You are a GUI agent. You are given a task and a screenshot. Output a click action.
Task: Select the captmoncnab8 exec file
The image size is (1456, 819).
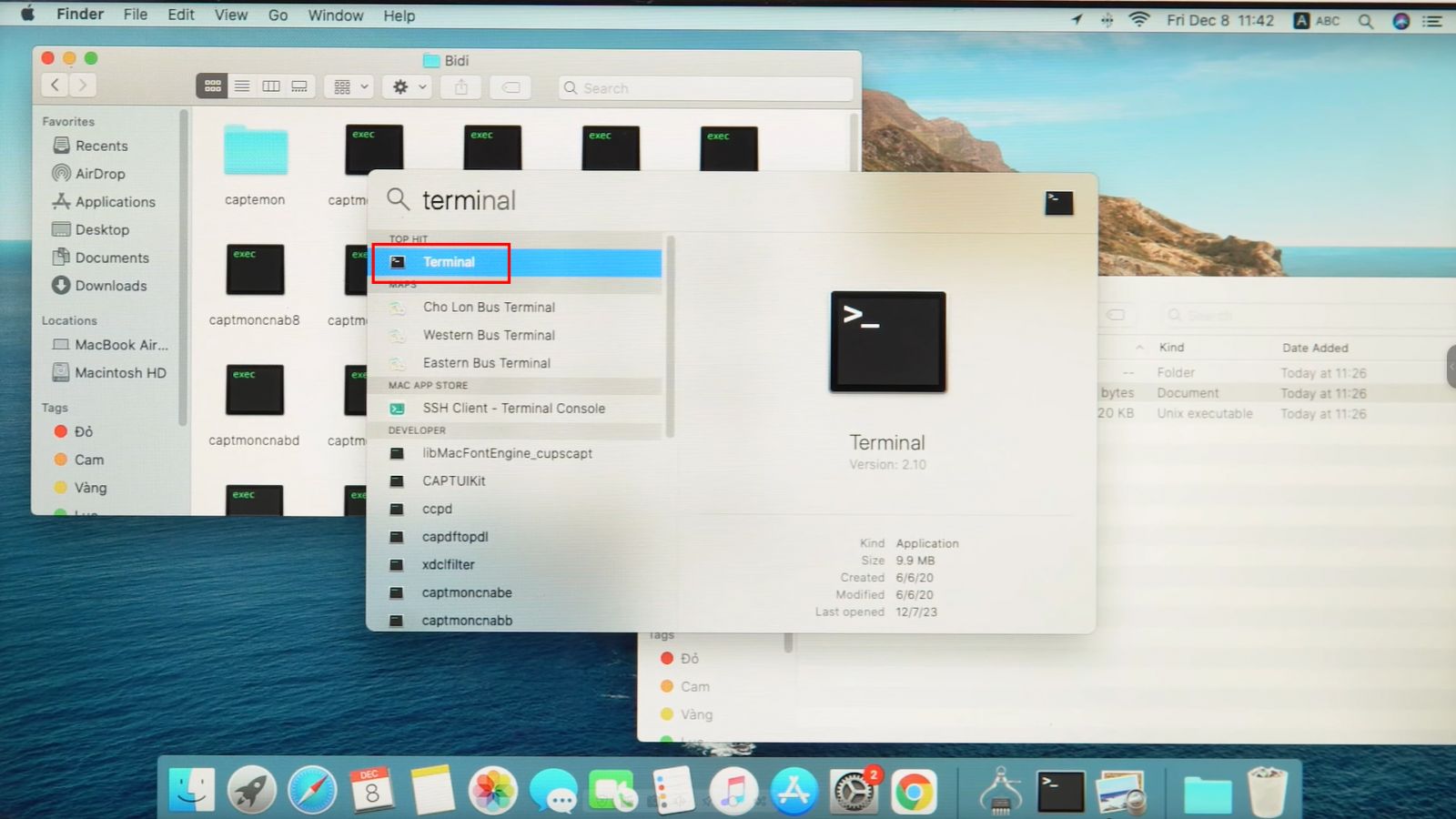tap(255, 269)
